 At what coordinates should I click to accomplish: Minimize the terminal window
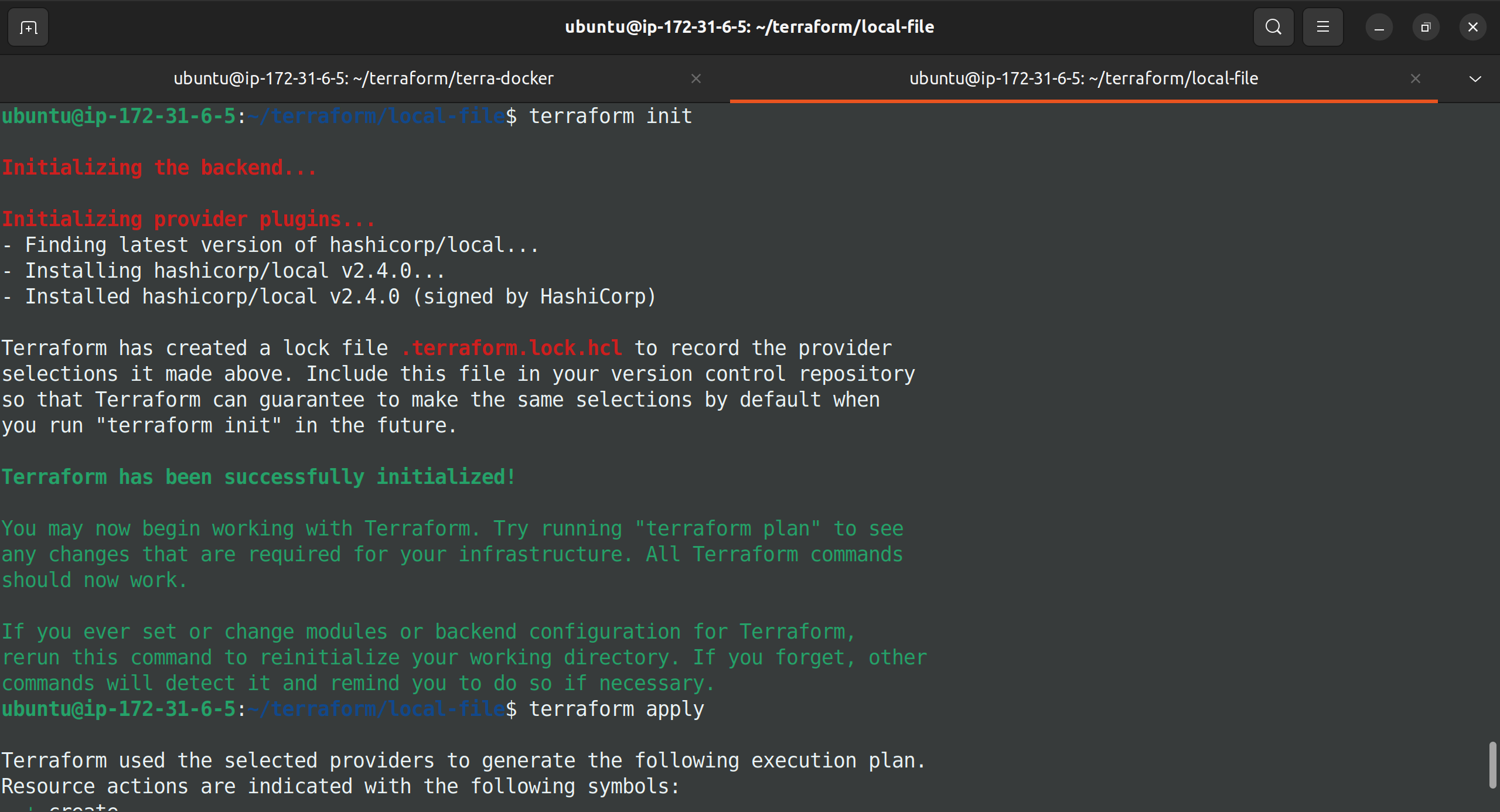coord(1379,28)
